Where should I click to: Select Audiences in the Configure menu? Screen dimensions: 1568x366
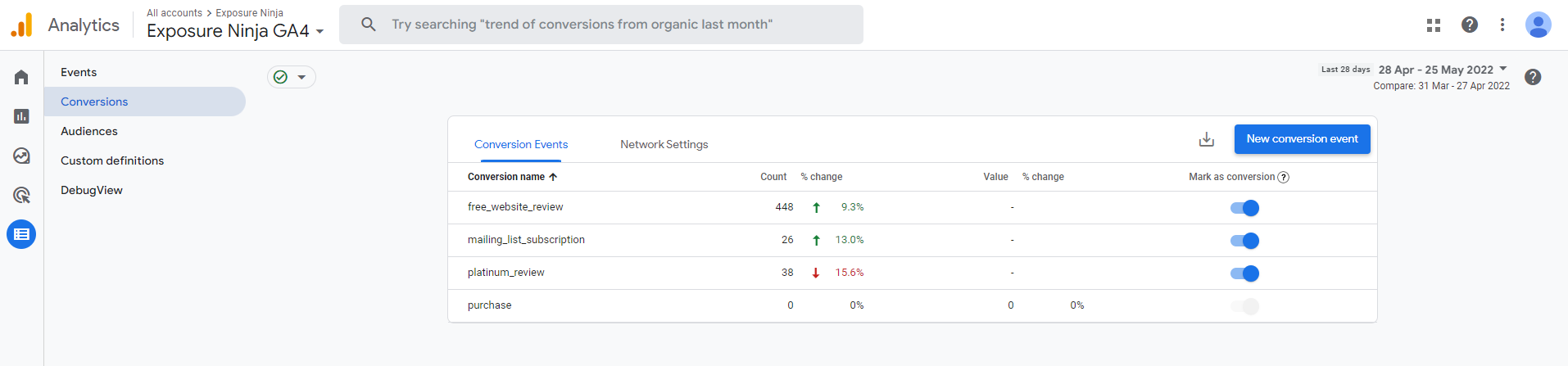point(89,131)
